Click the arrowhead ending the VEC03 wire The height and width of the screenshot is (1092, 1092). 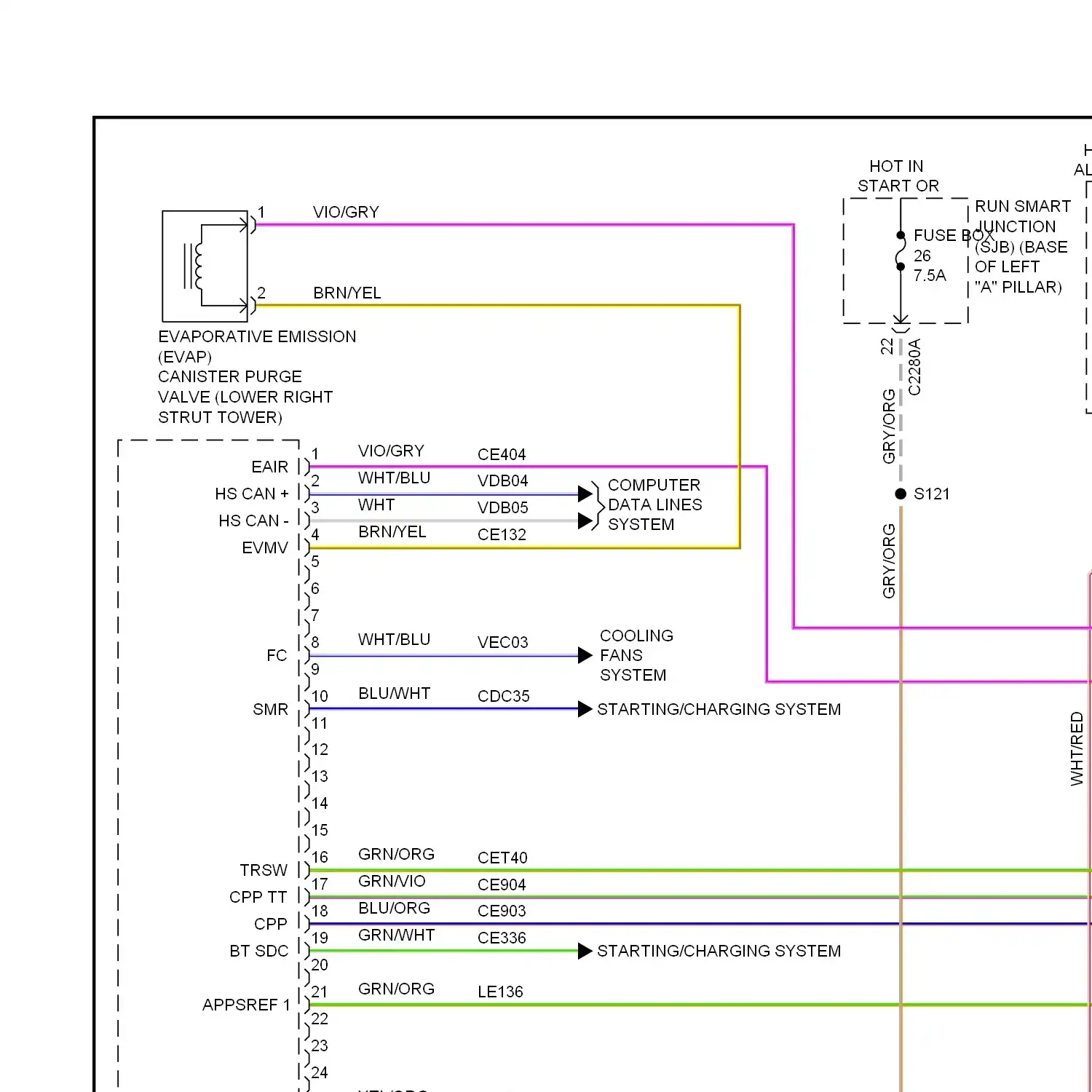pos(585,655)
